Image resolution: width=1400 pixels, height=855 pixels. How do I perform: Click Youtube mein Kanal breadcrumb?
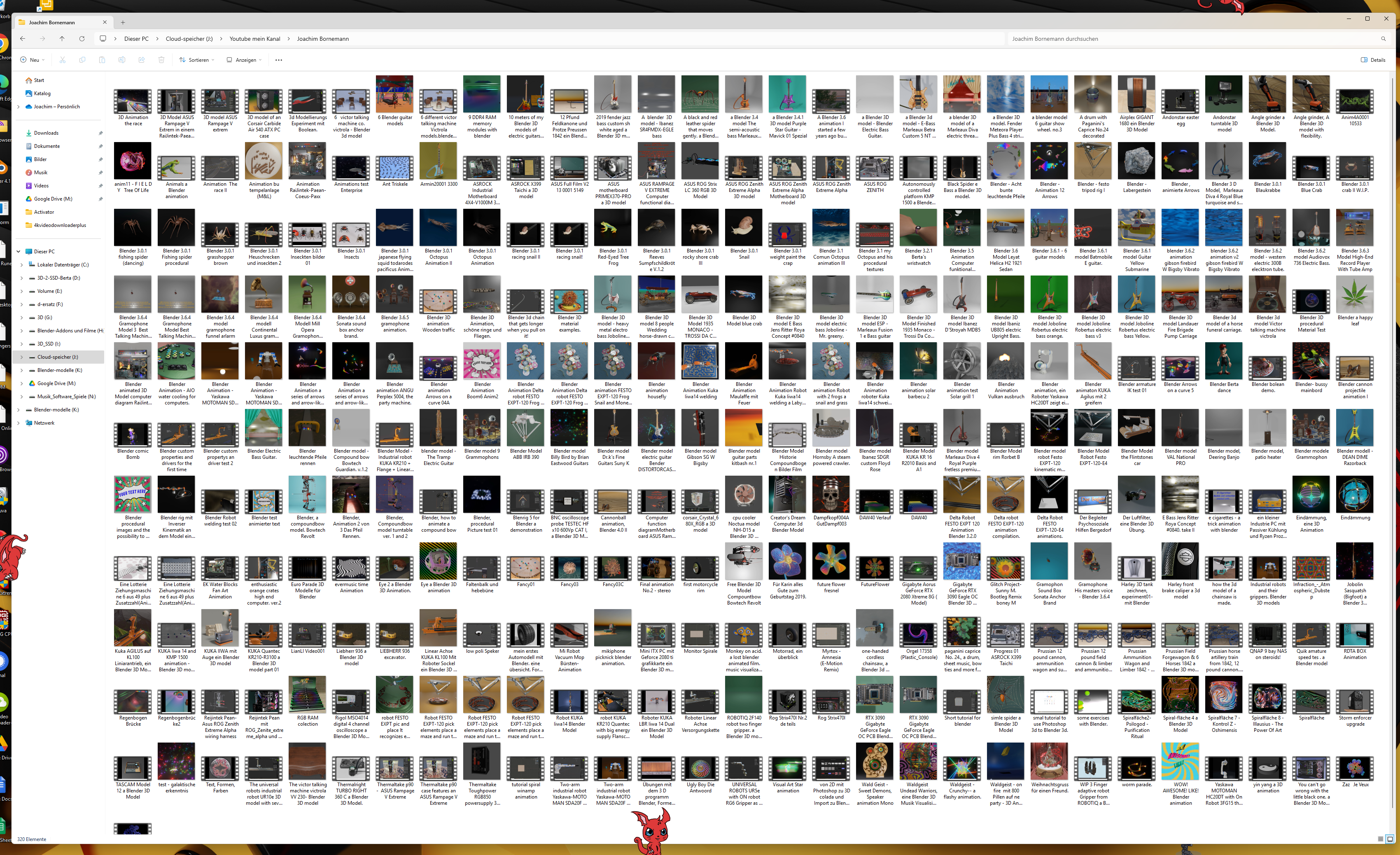point(254,39)
